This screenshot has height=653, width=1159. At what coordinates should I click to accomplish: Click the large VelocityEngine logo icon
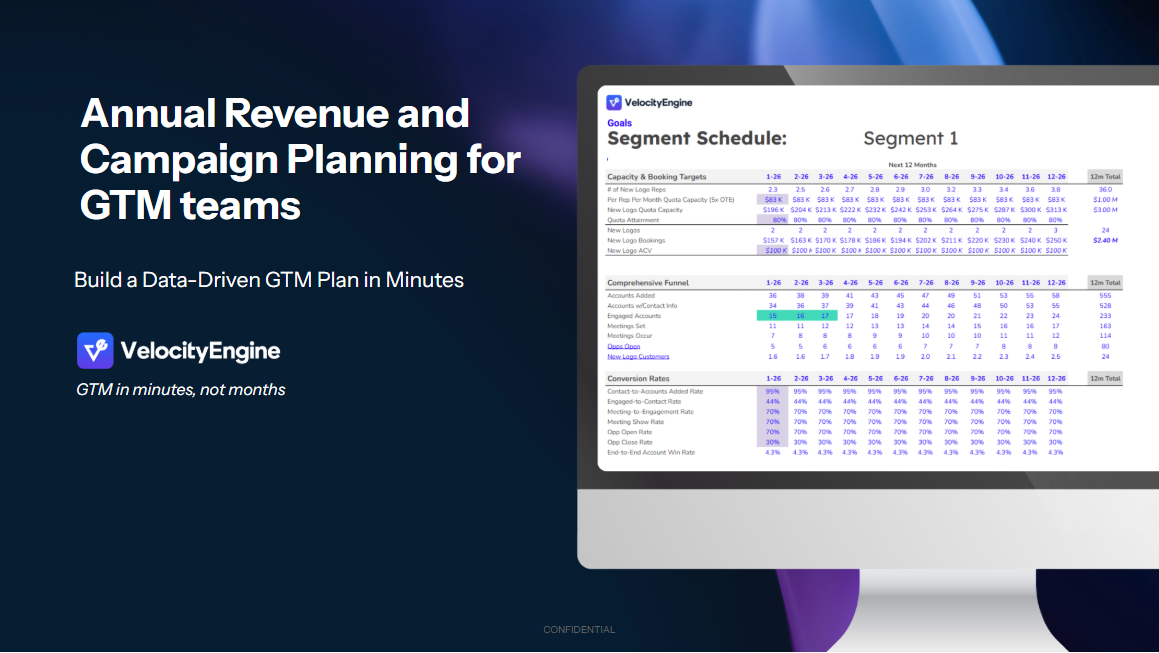[x=95, y=351]
